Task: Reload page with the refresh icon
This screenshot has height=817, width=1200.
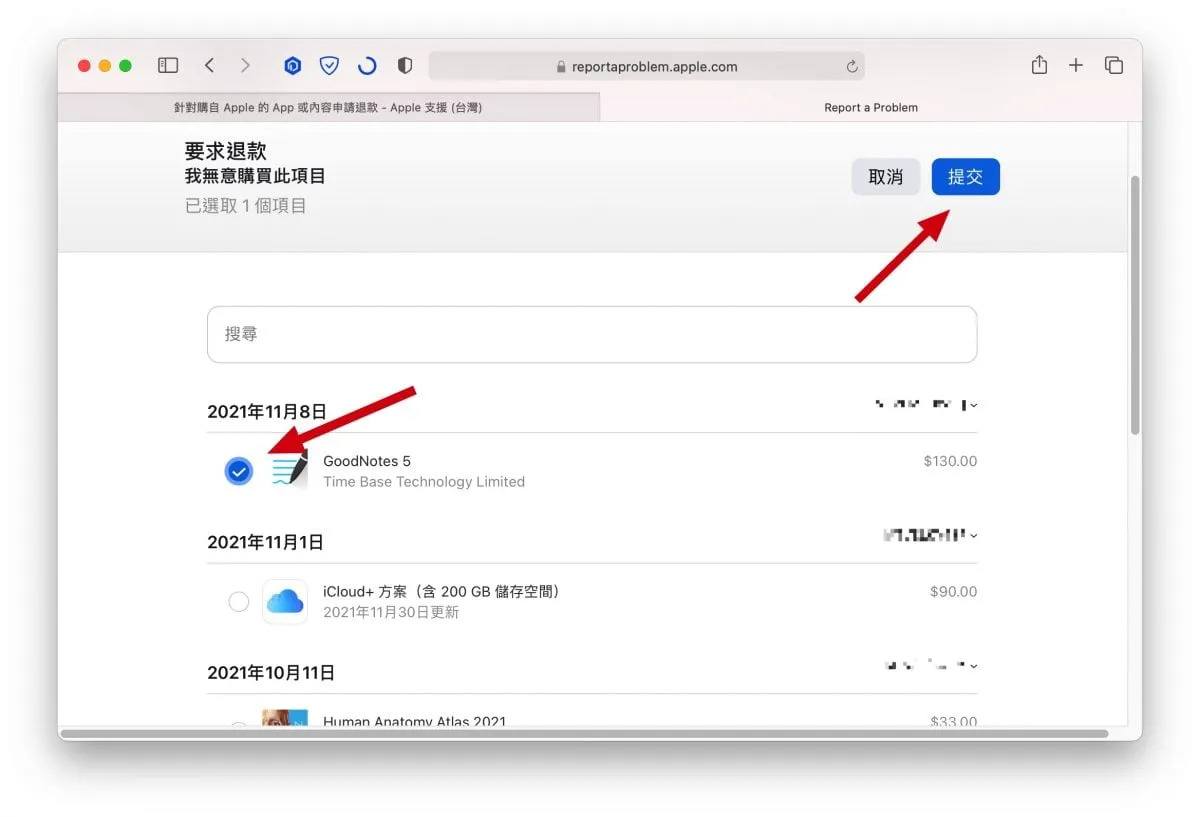Action: coord(852,67)
